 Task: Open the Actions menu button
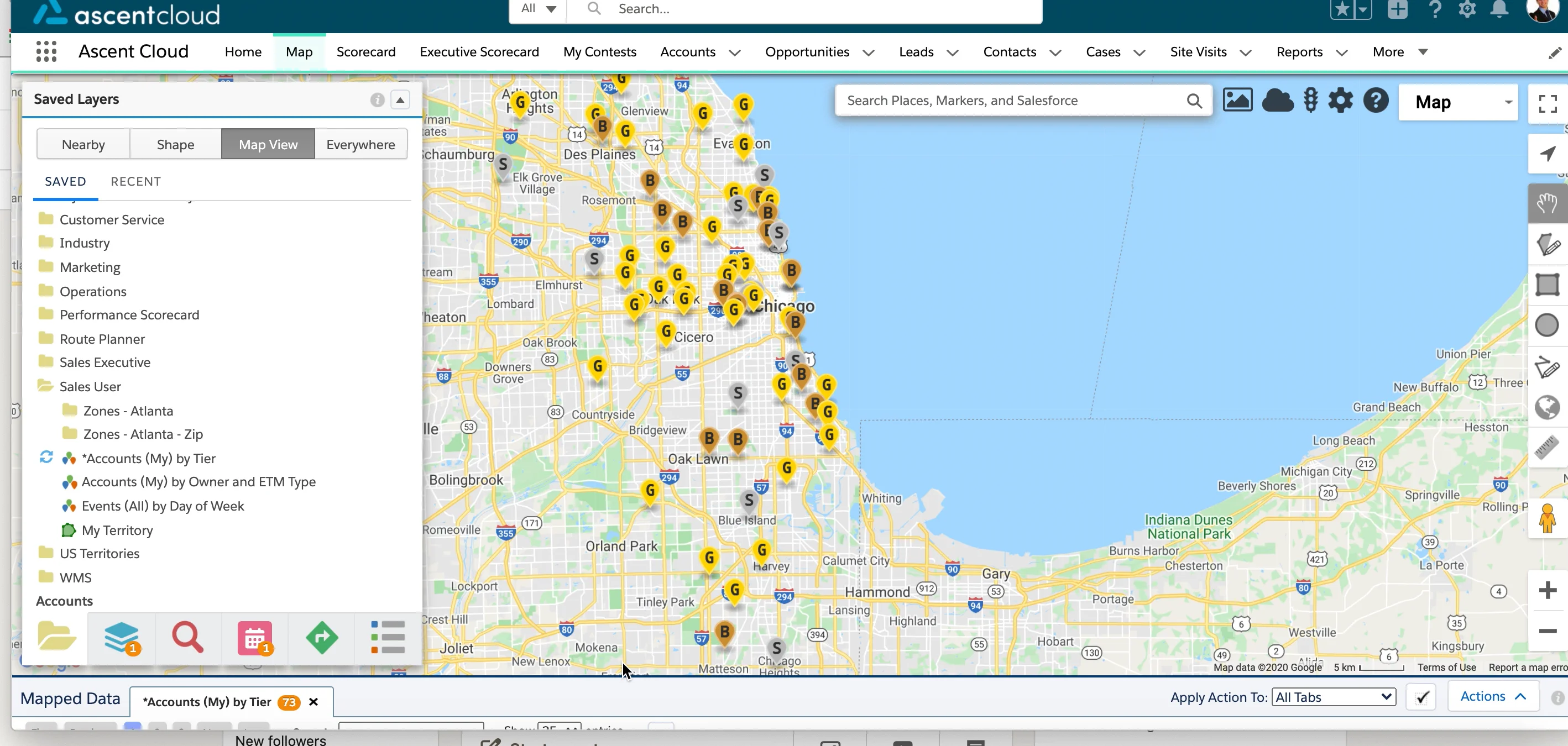1493,696
